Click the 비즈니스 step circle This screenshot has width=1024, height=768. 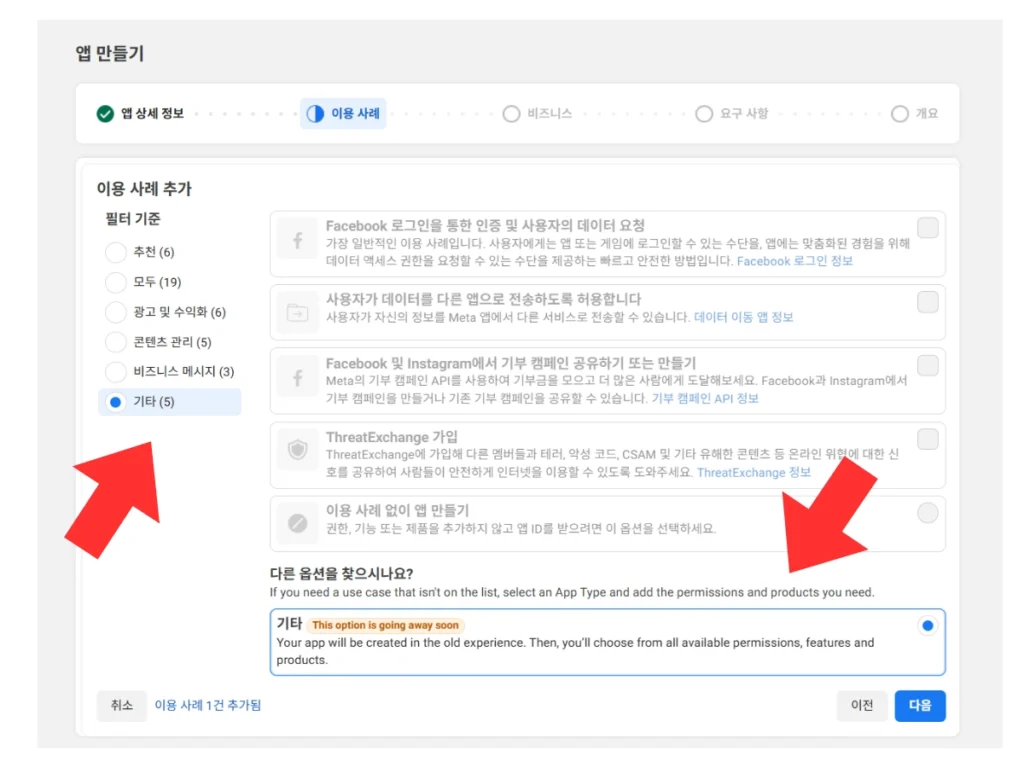click(511, 114)
